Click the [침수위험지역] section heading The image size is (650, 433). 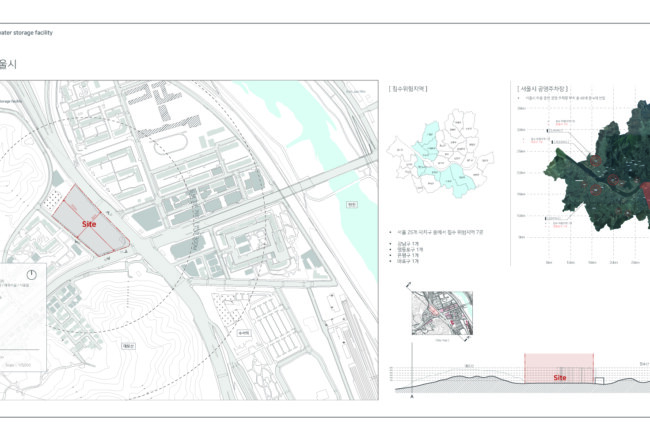coord(408,89)
